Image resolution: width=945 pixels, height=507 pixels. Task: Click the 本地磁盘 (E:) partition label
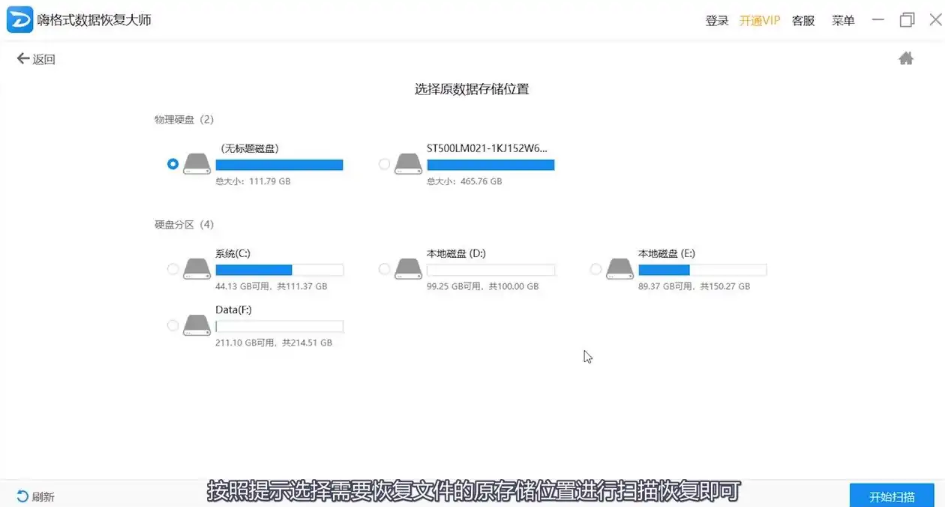(667, 253)
